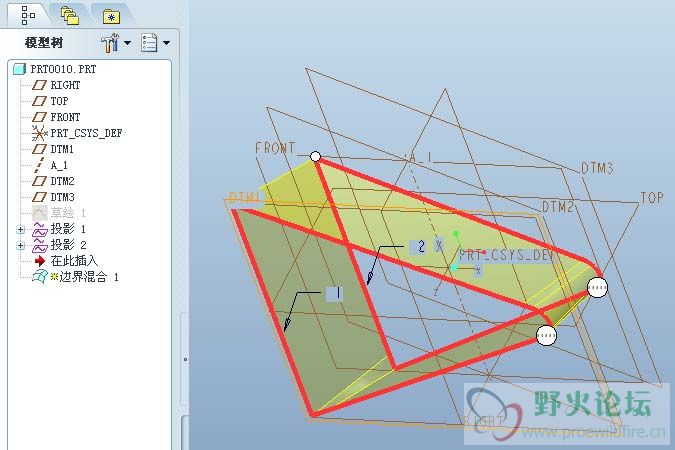Expand the 投影 2 feature node
The image size is (675, 450).
(20, 245)
